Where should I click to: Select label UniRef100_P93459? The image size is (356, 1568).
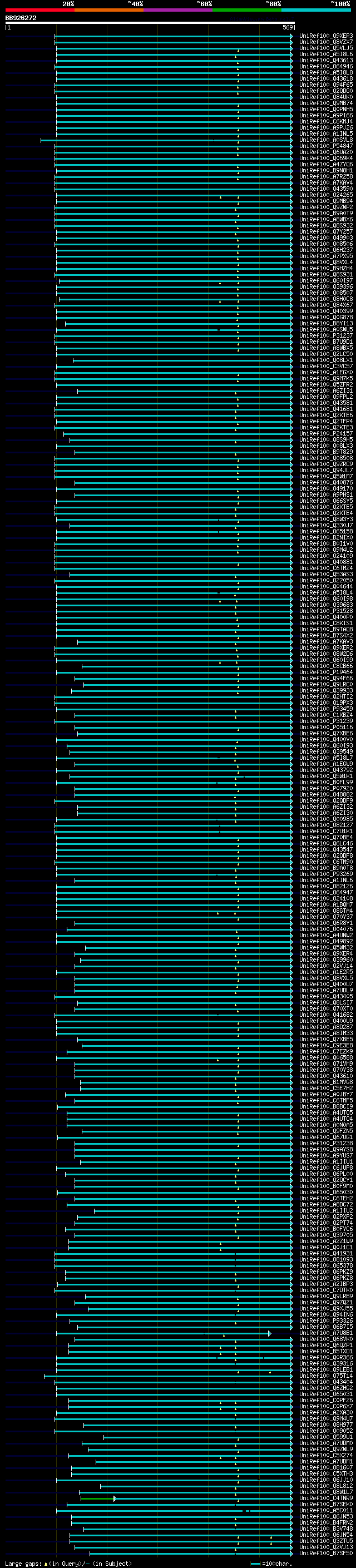pyautogui.click(x=325, y=709)
